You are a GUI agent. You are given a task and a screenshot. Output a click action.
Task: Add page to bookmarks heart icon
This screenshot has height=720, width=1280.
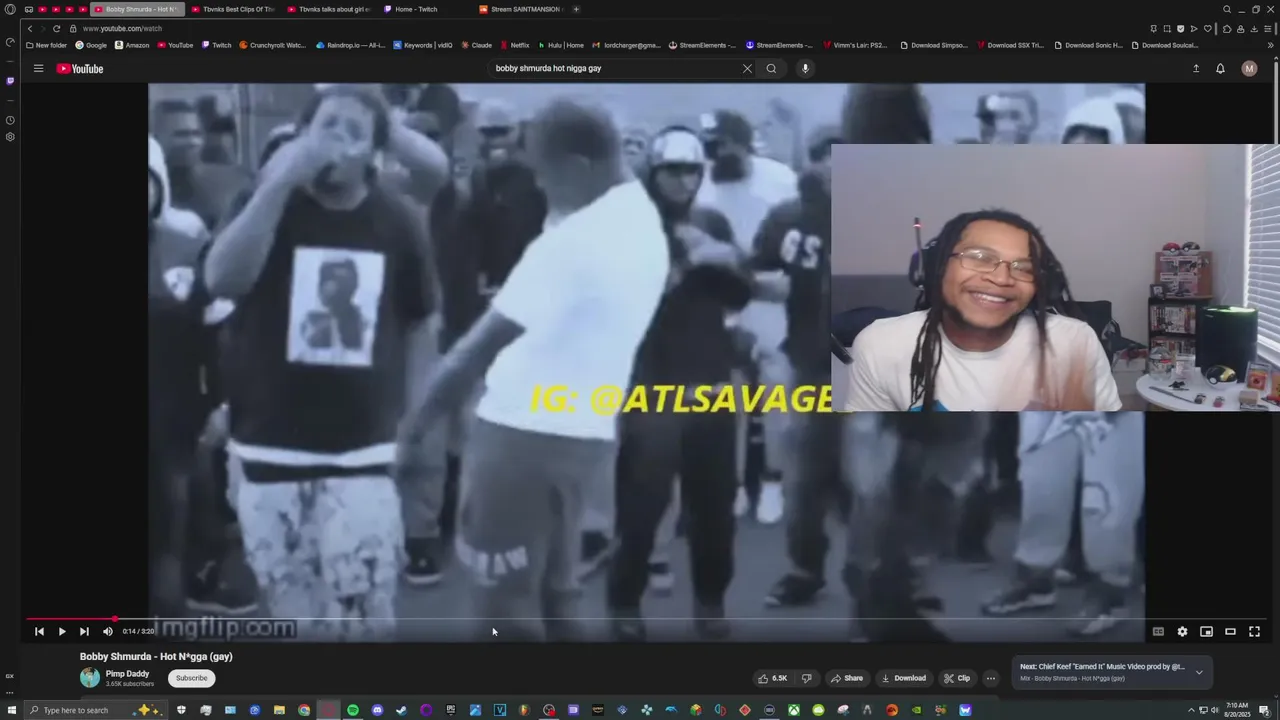pyautogui.click(x=1207, y=28)
